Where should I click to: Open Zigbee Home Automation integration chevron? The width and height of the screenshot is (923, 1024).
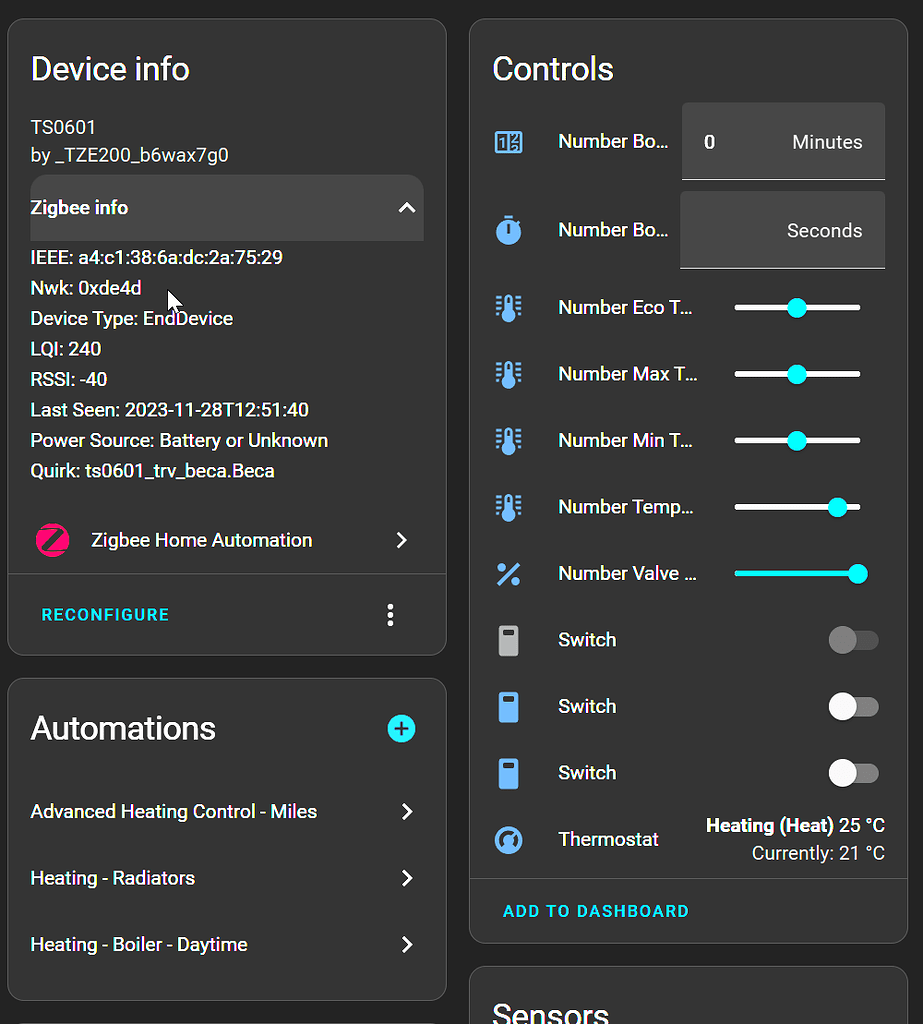point(402,540)
